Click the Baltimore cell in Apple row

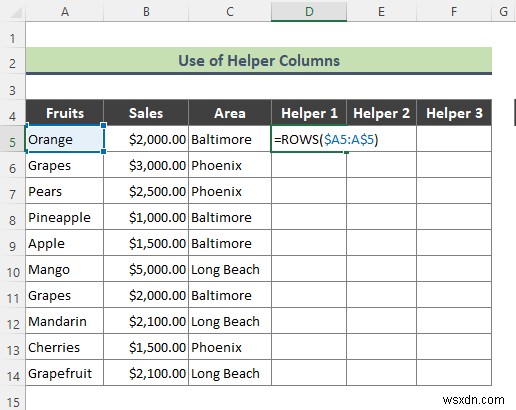(x=230, y=243)
